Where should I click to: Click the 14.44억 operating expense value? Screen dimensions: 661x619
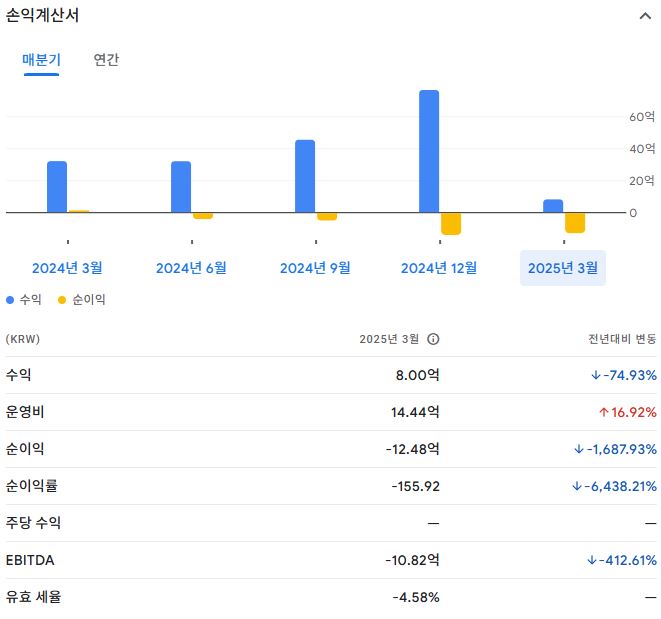415,412
